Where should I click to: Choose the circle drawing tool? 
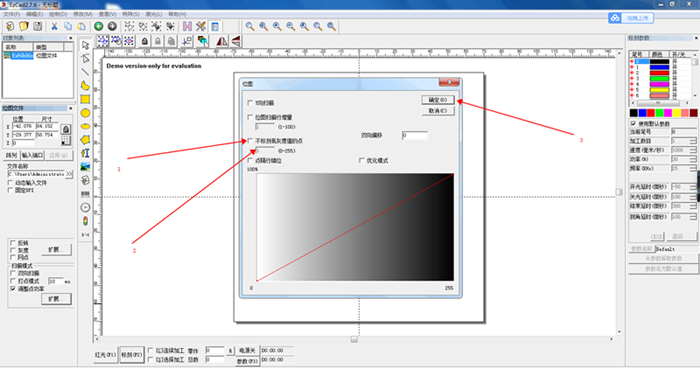click(x=85, y=113)
